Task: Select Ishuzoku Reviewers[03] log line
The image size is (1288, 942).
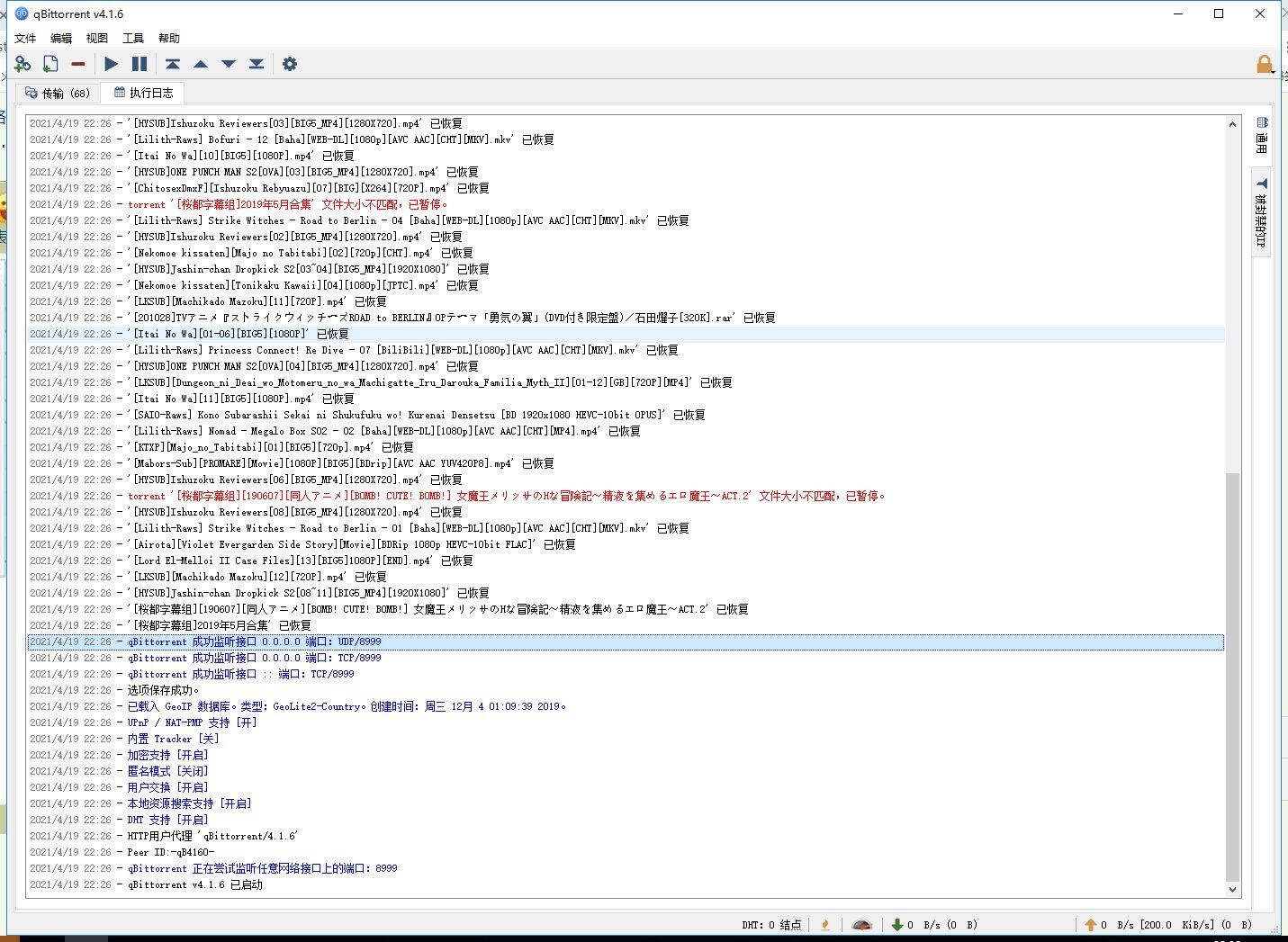Action: click(626, 123)
